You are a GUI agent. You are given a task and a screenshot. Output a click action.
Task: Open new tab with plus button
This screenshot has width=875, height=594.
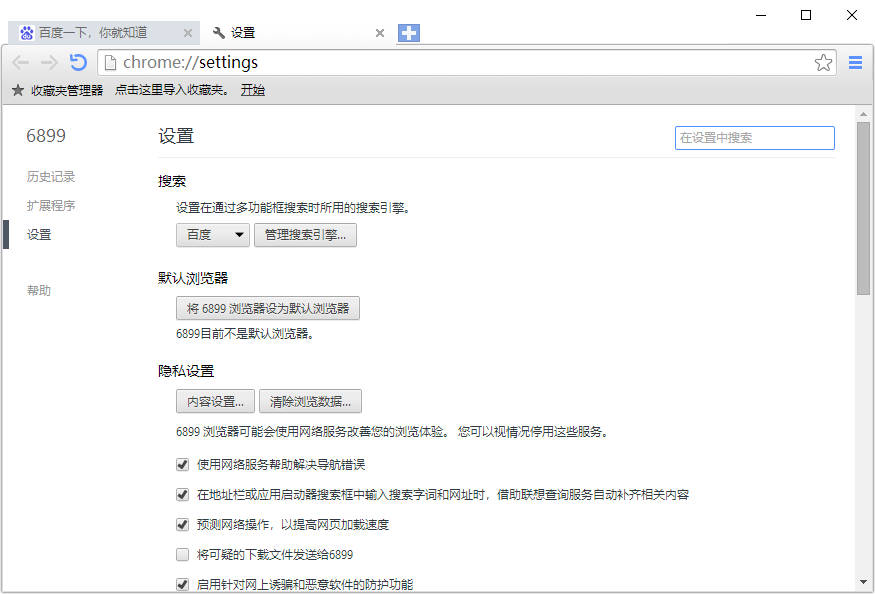(409, 33)
